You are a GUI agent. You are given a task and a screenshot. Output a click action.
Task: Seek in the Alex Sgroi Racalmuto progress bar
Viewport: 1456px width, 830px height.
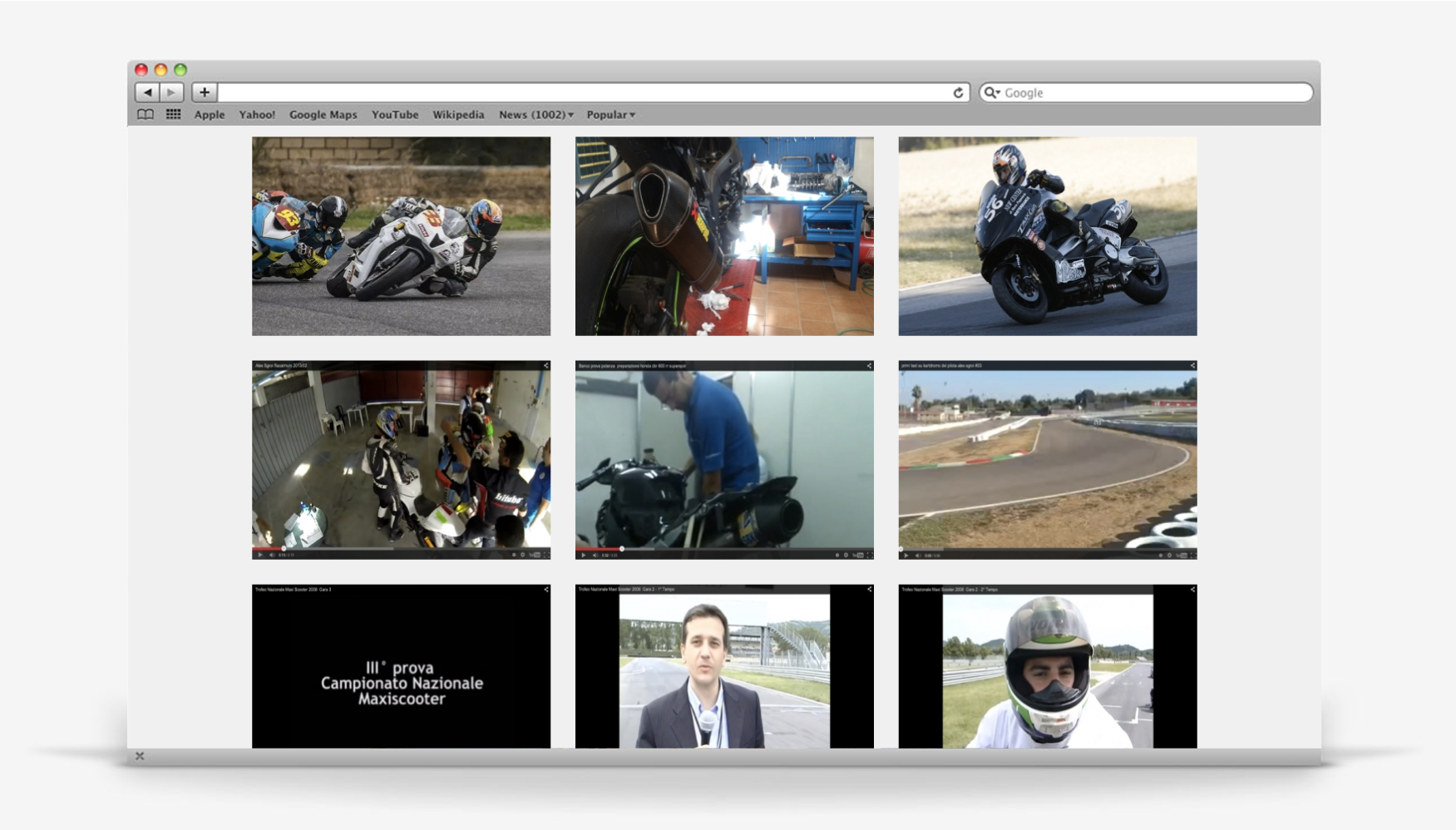(x=401, y=548)
